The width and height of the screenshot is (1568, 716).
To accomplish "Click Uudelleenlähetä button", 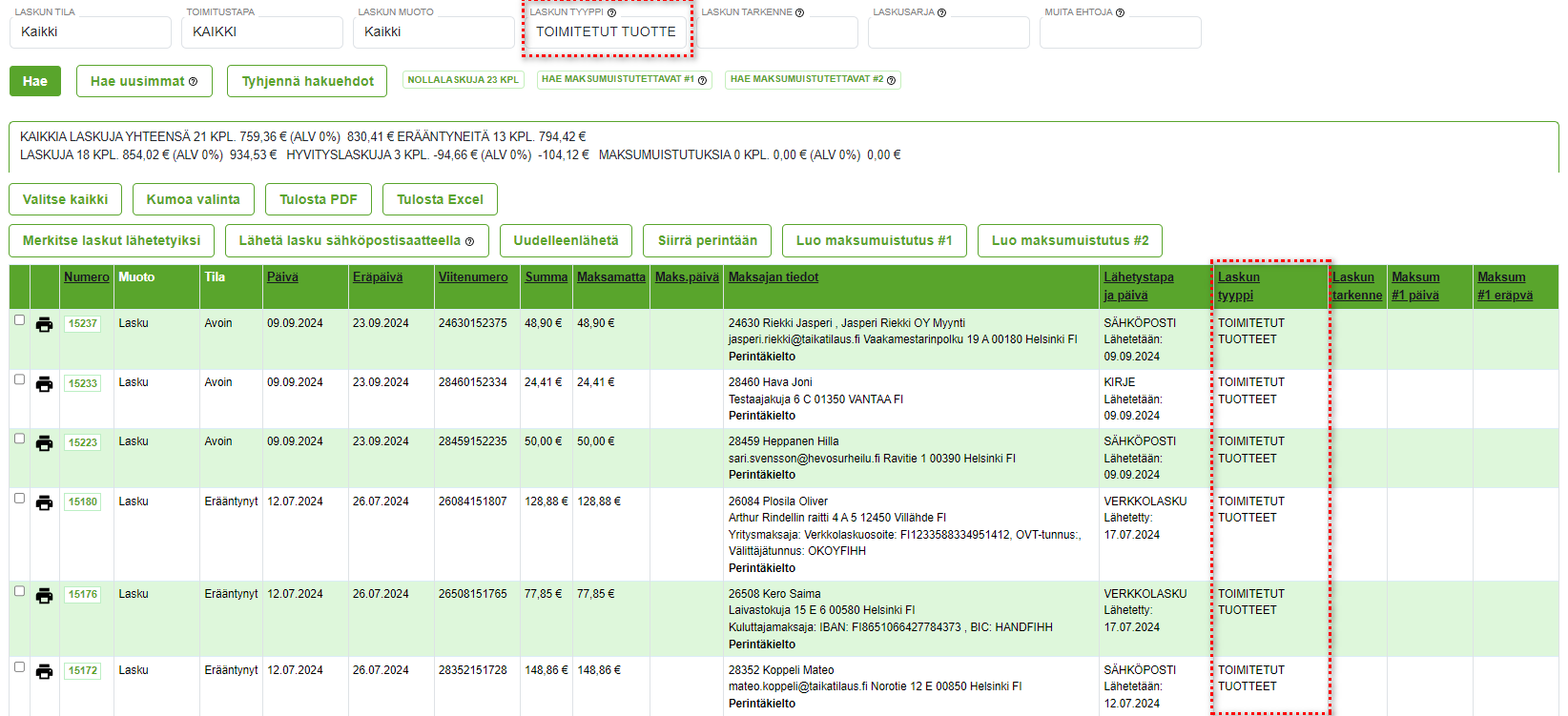I will [567, 240].
